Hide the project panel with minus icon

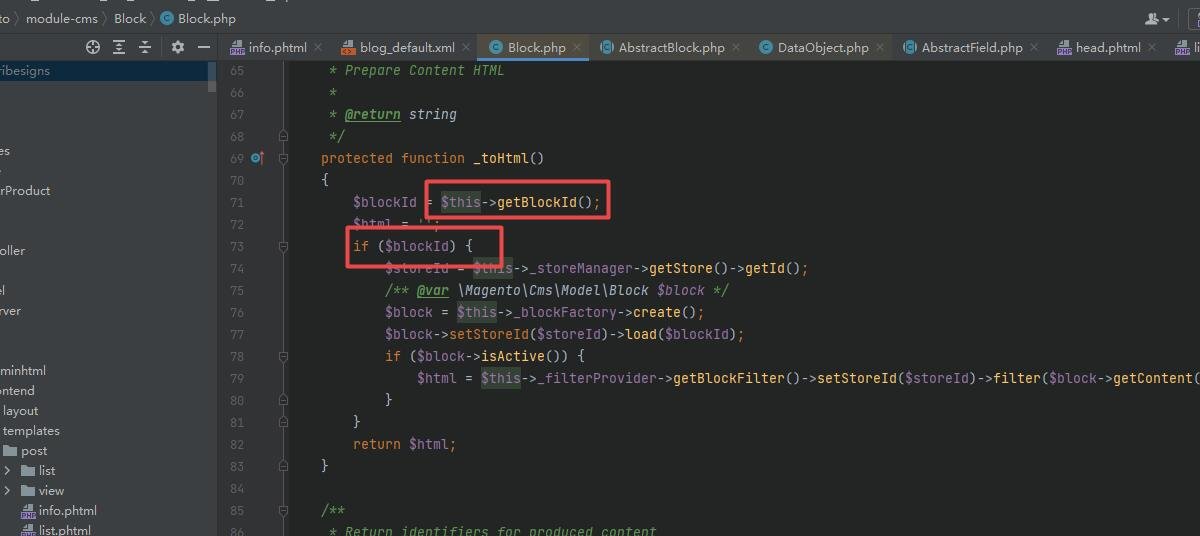(x=204, y=47)
